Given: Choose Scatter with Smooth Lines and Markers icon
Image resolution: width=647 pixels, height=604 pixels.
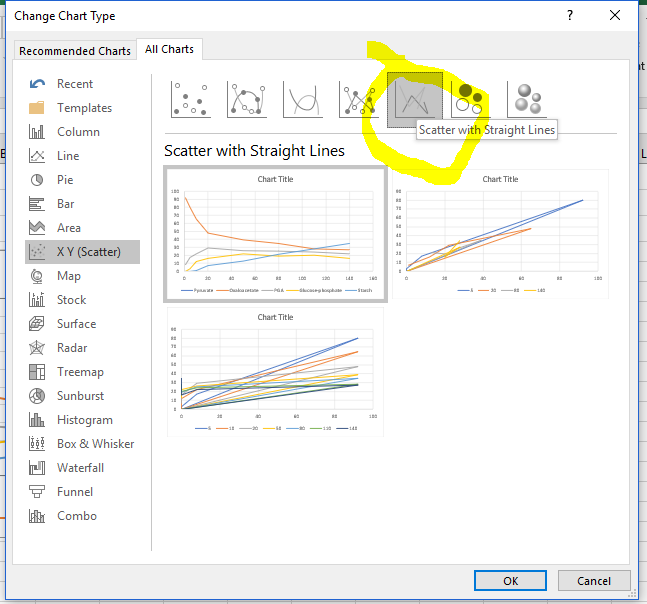Looking at the screenshot, I should pos(247,99).
